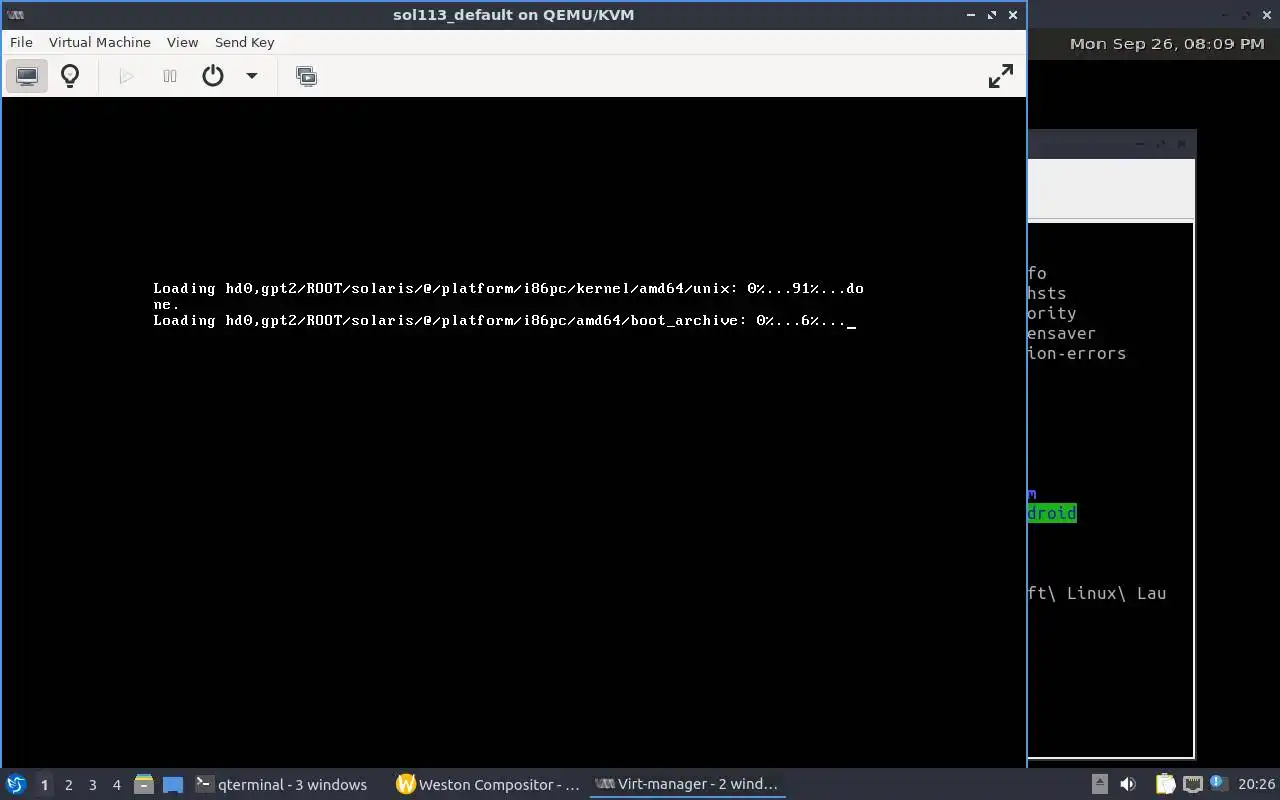Screen dimensions: 1280x800
Task: Switch console to fullscreen
Action: 1000,76
